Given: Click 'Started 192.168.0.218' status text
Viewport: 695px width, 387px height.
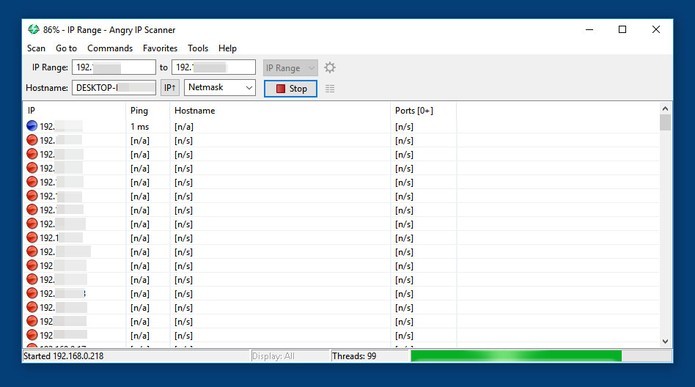Looking at the screenshot, I should coord(63,356).
